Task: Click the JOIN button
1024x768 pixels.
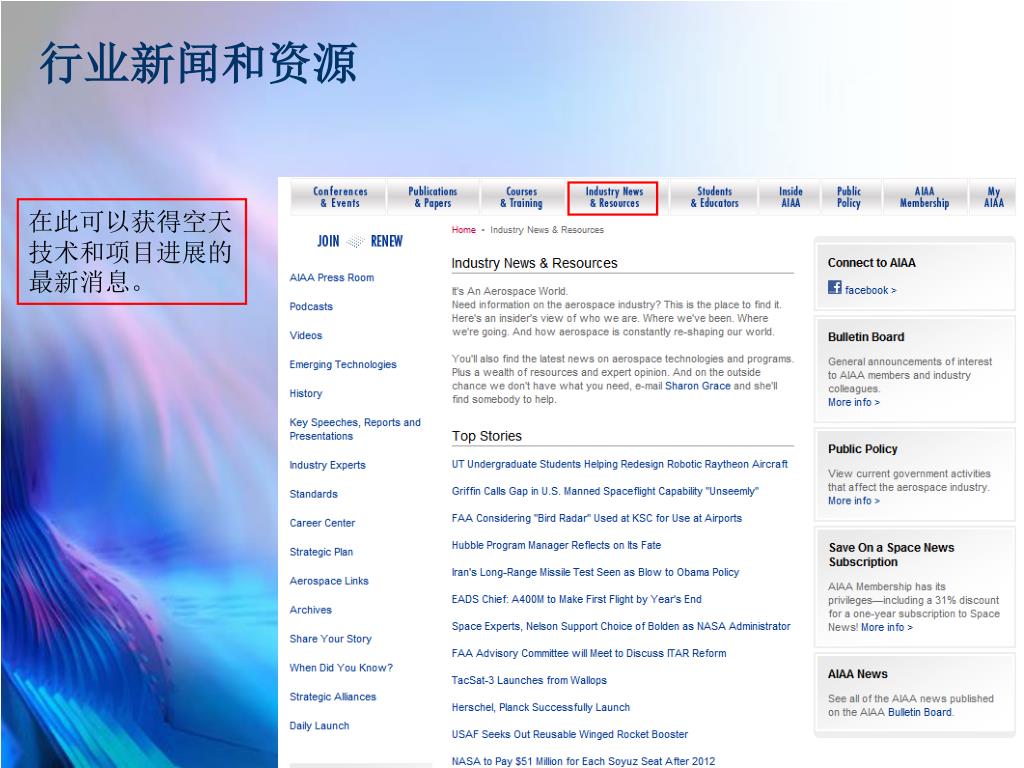Action: (x=328, y=241)
